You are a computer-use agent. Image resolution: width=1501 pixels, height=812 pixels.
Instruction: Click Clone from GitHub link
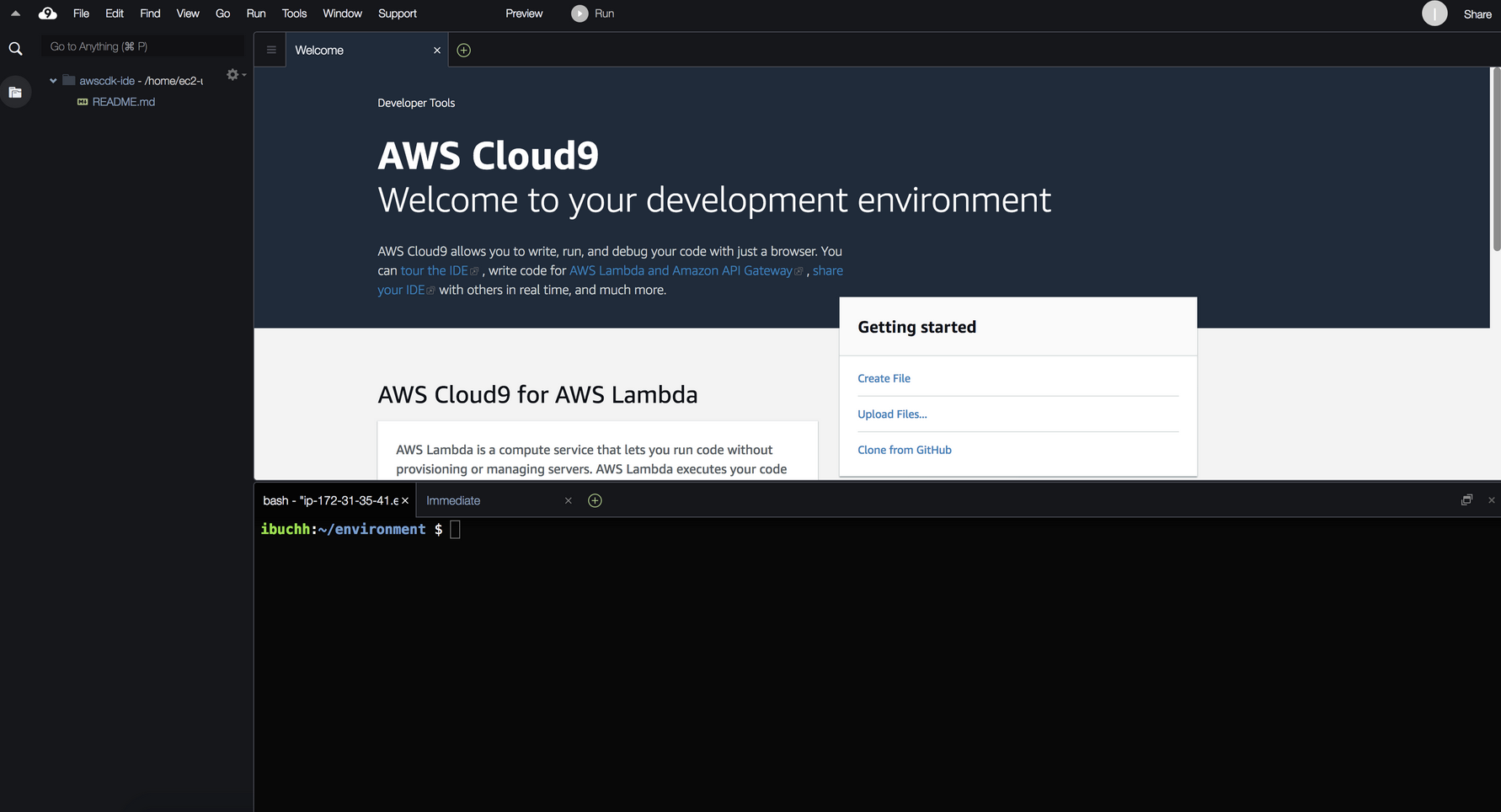click(905, 450)
